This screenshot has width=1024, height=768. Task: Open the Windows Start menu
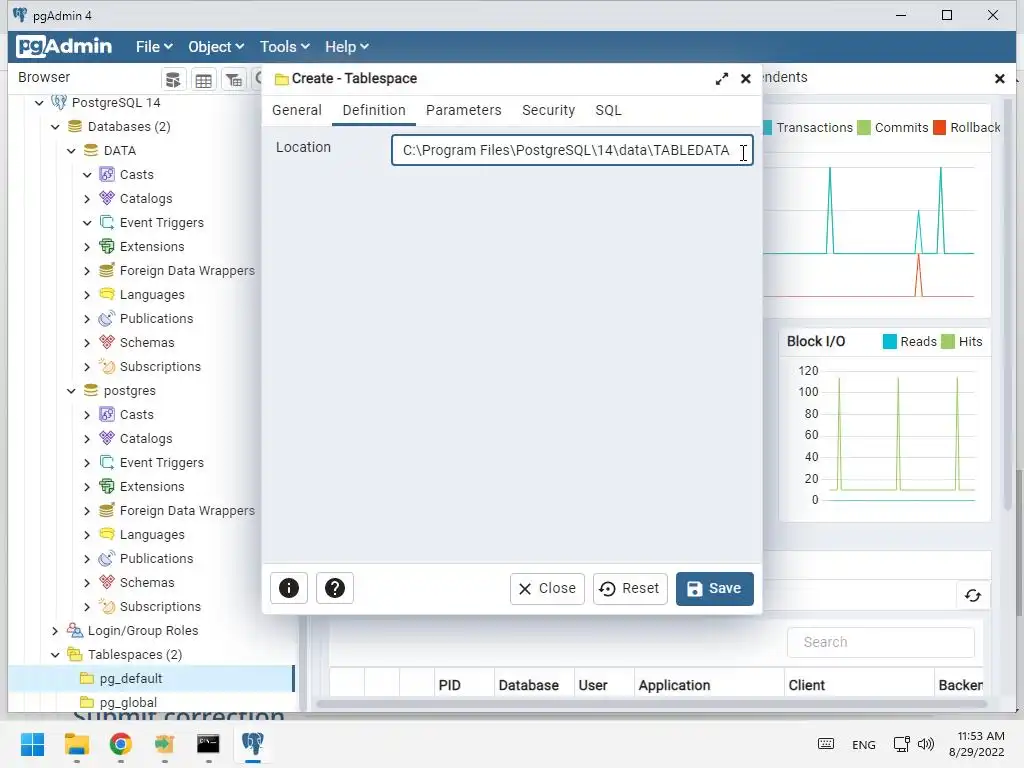click(32, 744)
